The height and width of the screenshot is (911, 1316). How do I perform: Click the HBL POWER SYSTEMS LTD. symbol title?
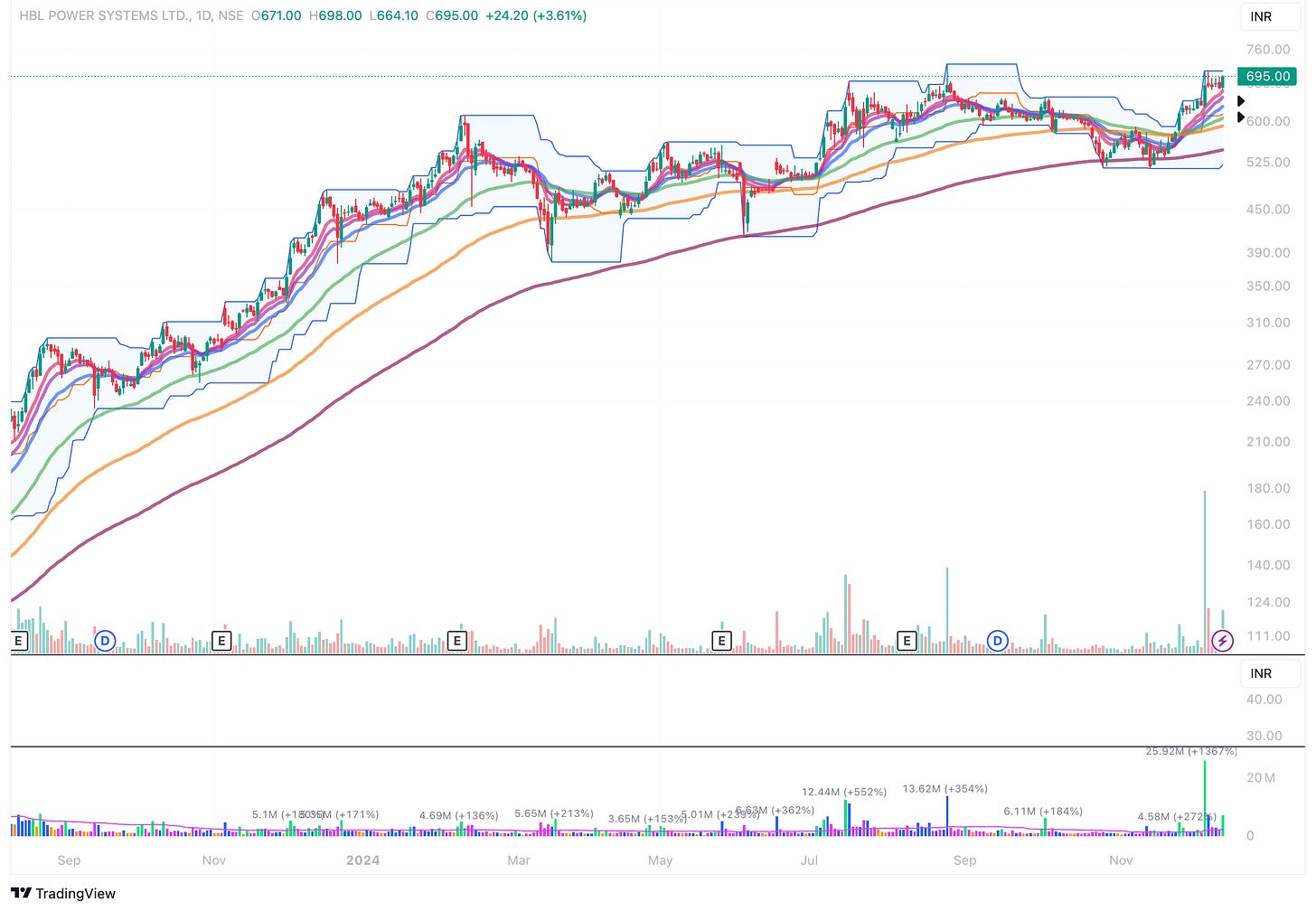(105, 15)
